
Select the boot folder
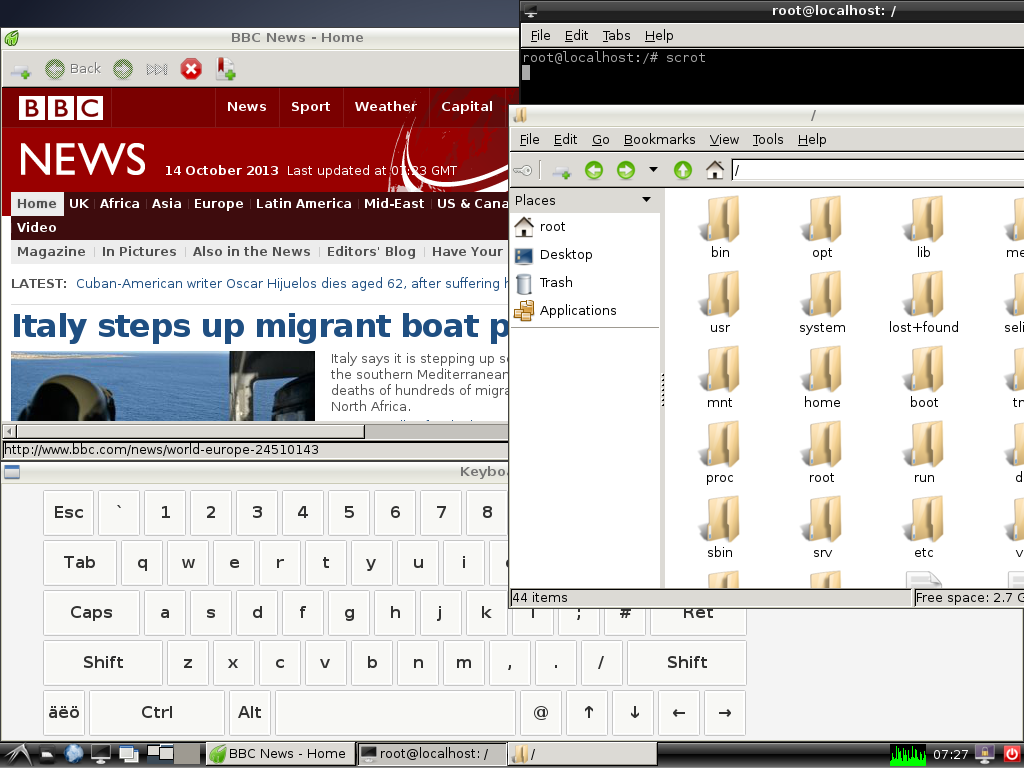coord(923,377)
